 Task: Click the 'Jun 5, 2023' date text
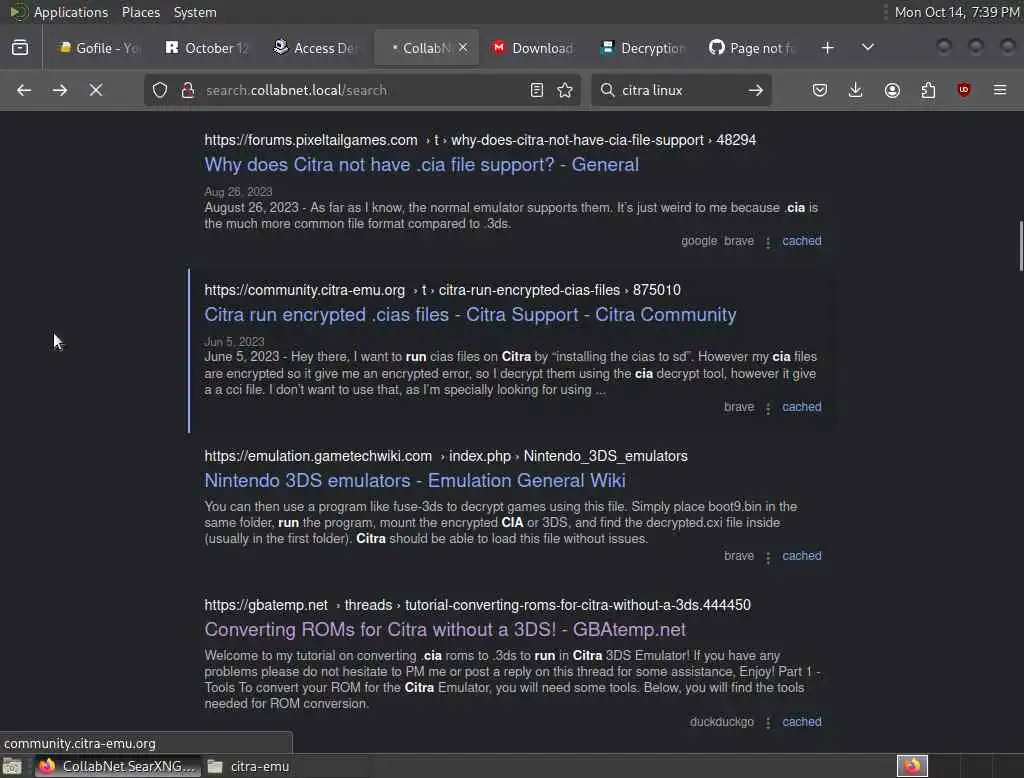[x=234, y=342]
